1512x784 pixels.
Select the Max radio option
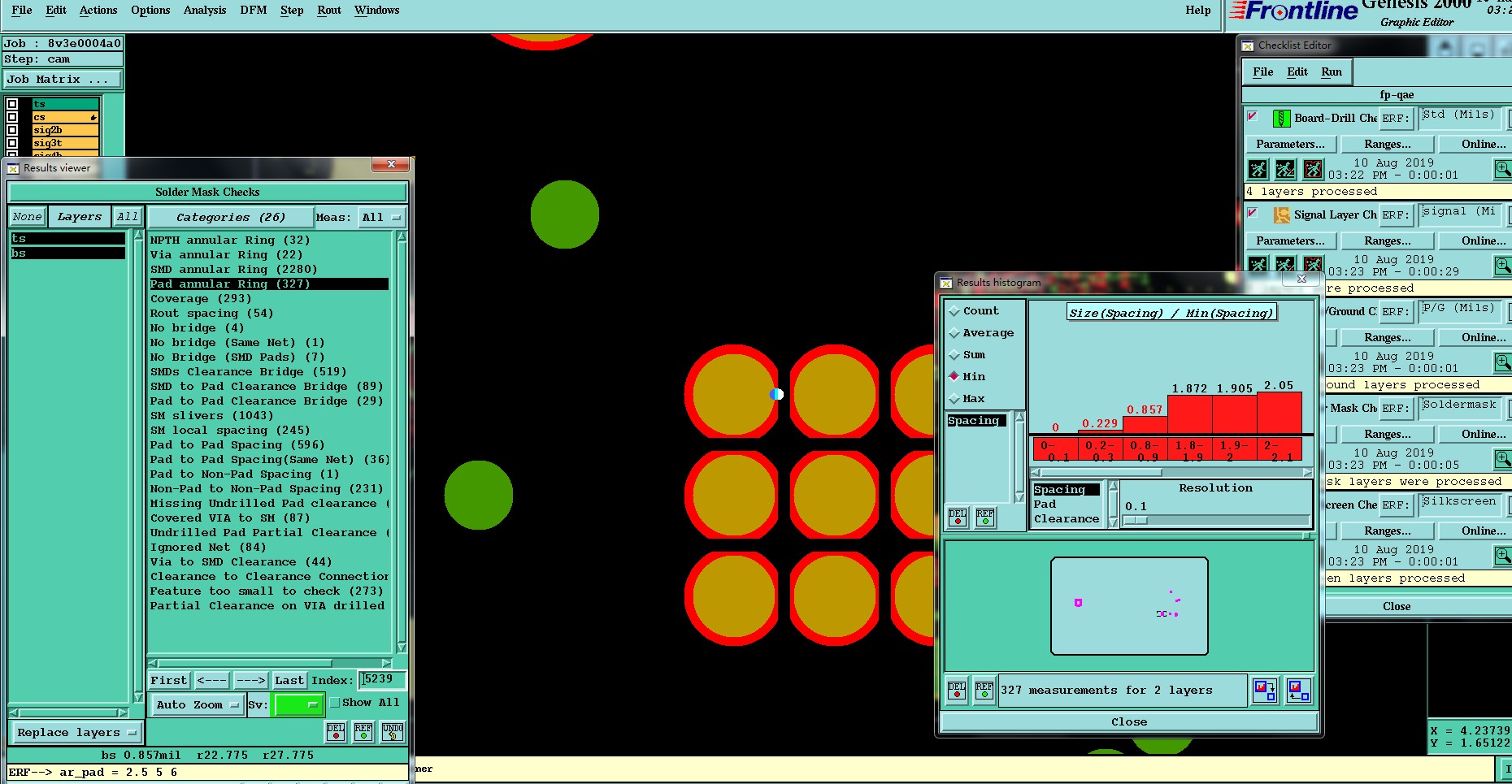pyautogui.click(x=954, y=398)
